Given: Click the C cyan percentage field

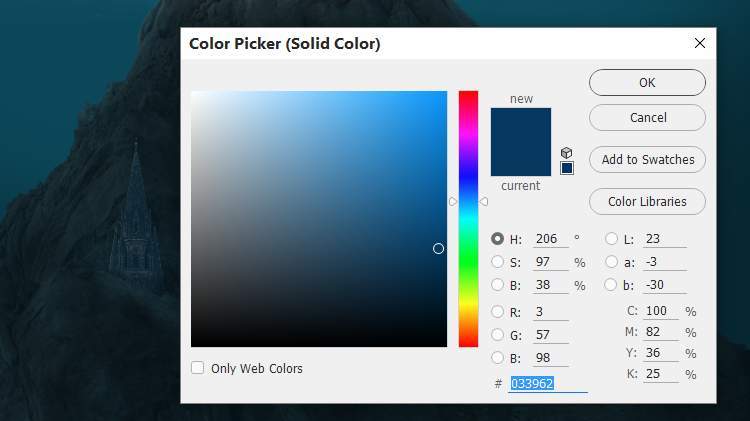Looking at the screenshot, I should pos(661,311).
